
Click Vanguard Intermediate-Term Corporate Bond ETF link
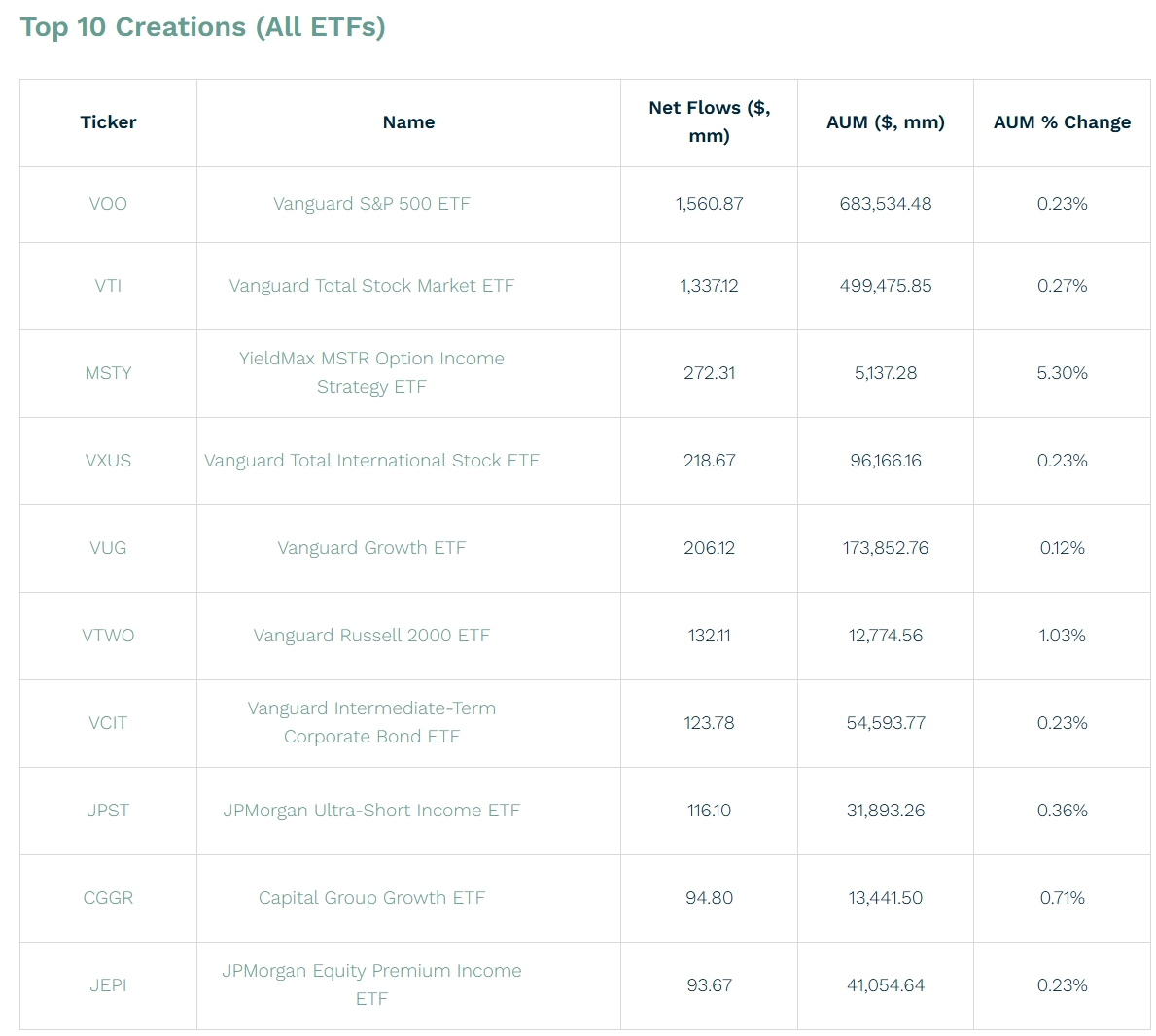pyautogui.click(x=371, y=708)
